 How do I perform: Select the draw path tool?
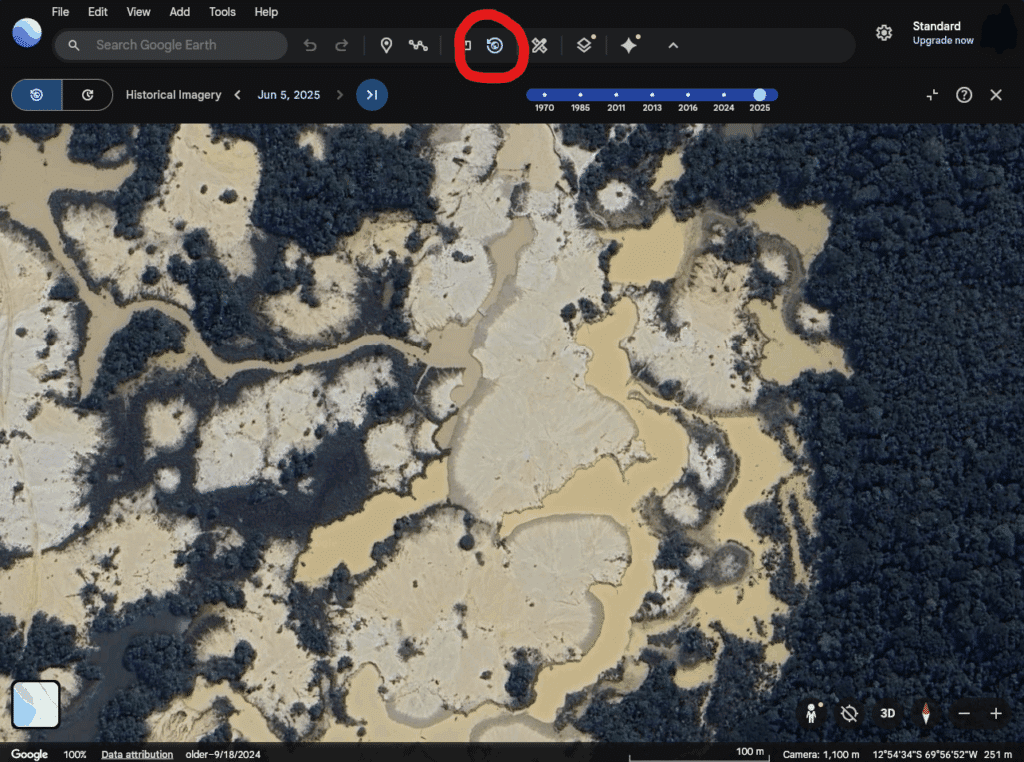[x=418, y=45]
